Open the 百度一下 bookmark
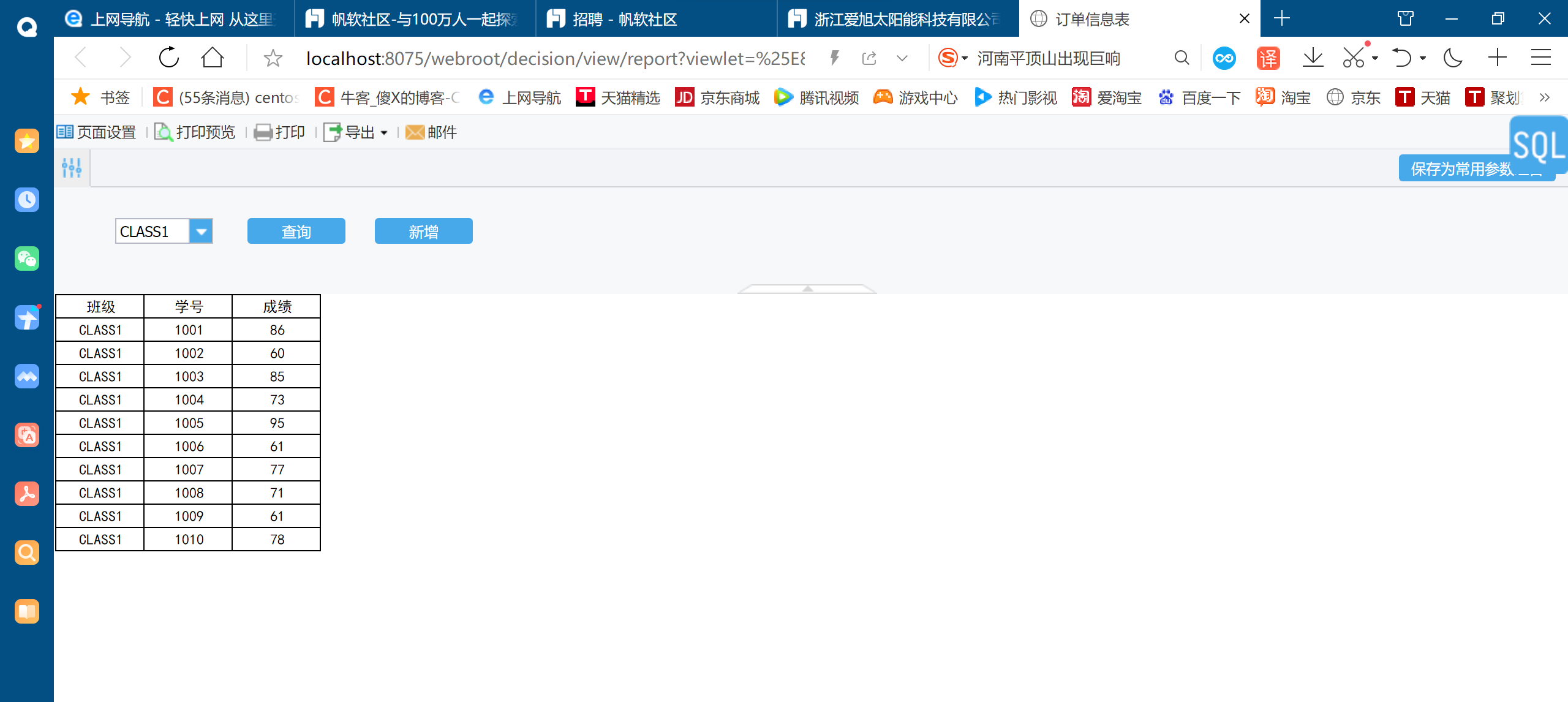The width and height of the screenshot is (1568, 702). (x=1199, y=97)
